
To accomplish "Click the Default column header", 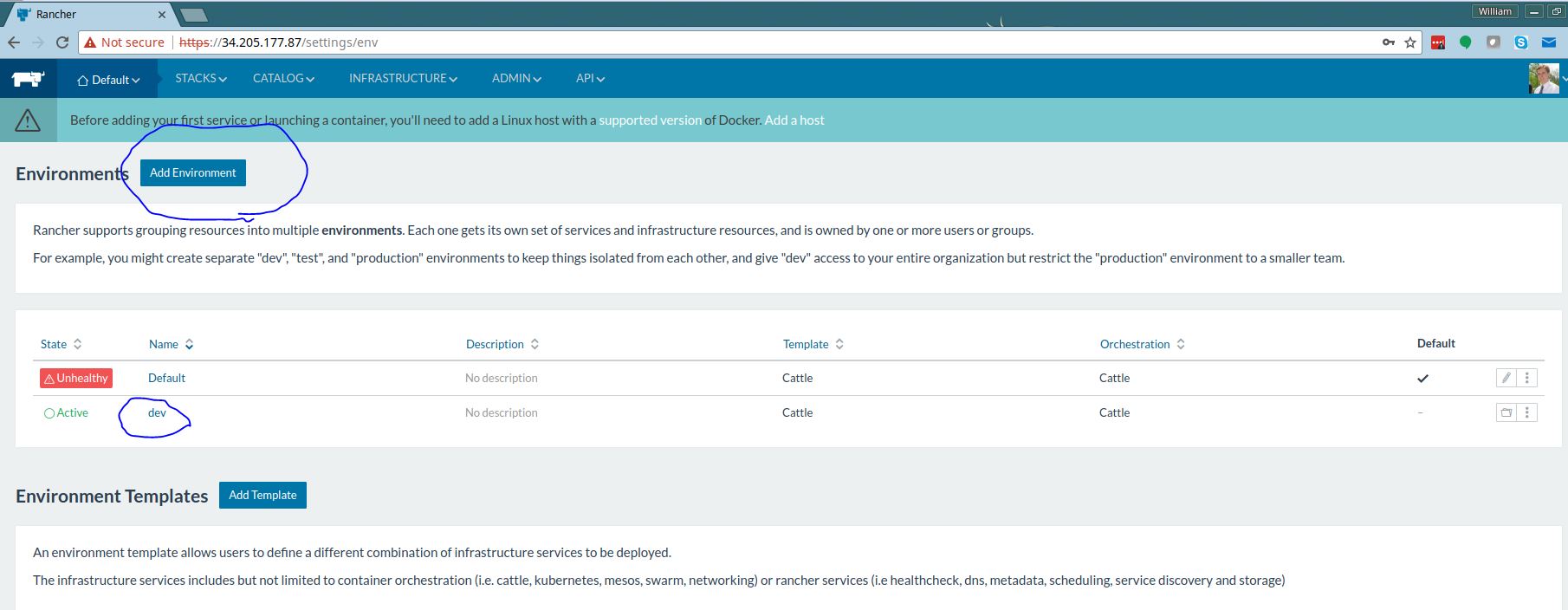I will (1435, 343).
